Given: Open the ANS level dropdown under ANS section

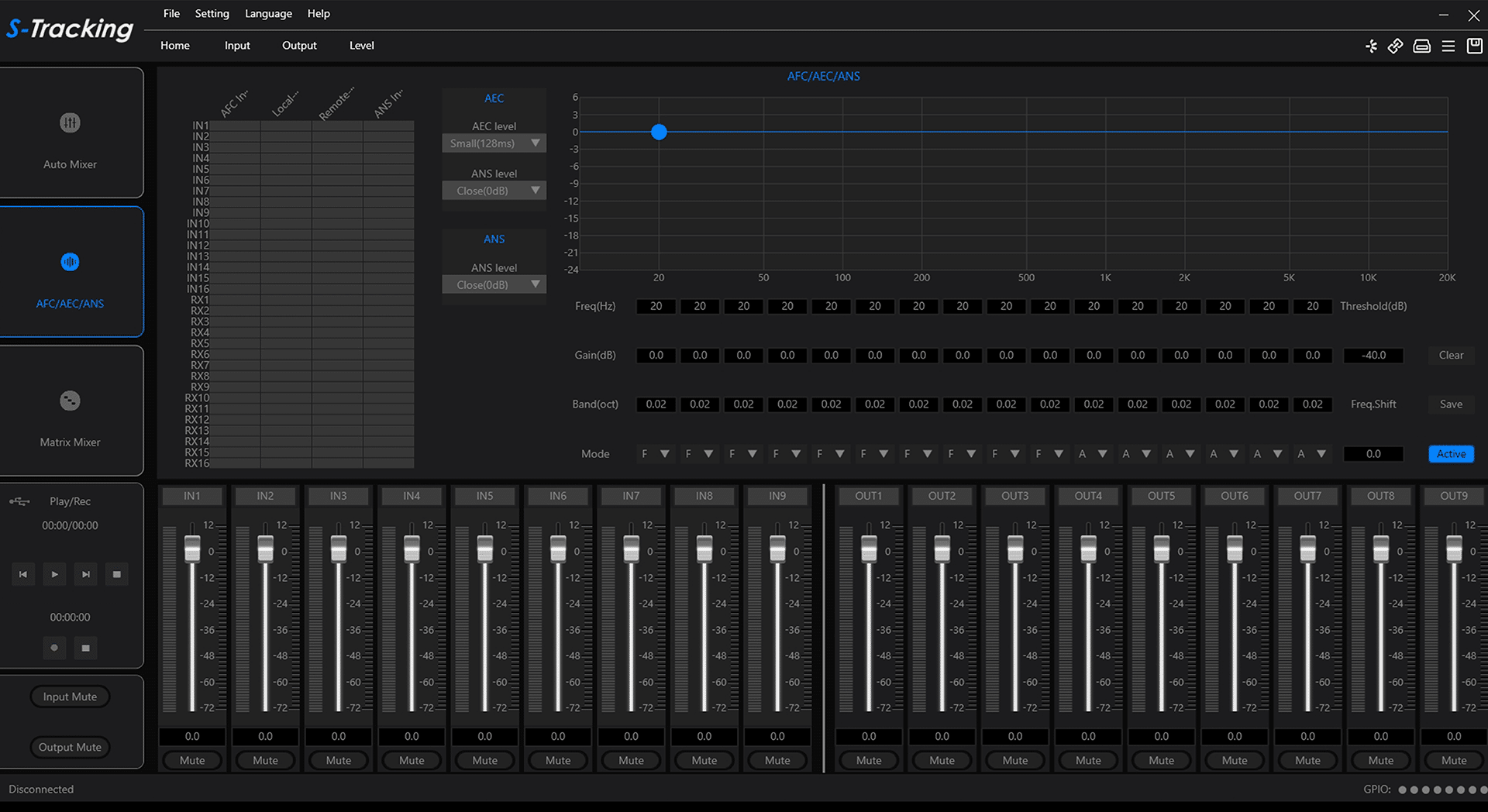Looking at the screenshot, I should [494, 285].
